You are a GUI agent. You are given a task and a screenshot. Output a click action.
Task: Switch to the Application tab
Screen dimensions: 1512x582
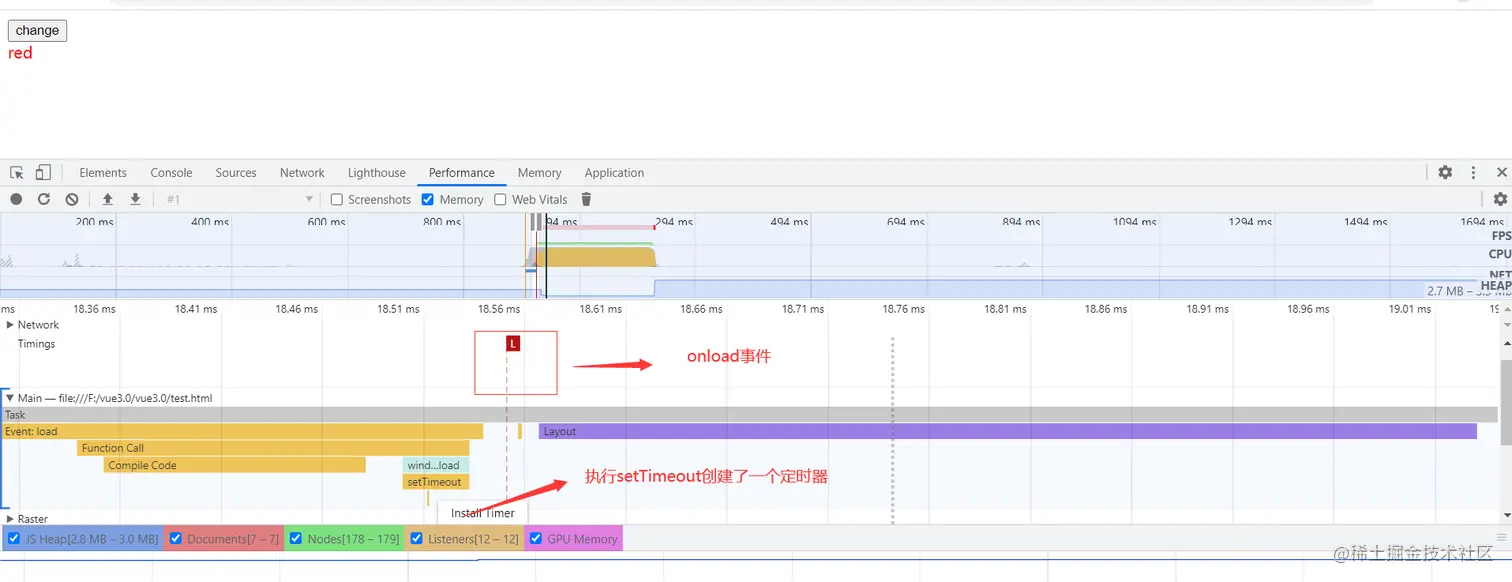coord(614,173)
